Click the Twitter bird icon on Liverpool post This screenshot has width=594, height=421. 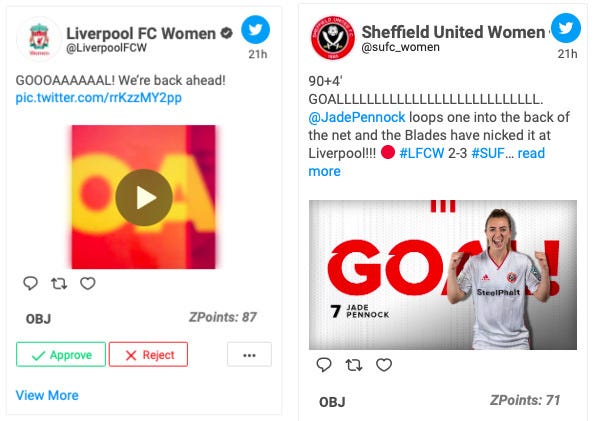click(255, 30)
